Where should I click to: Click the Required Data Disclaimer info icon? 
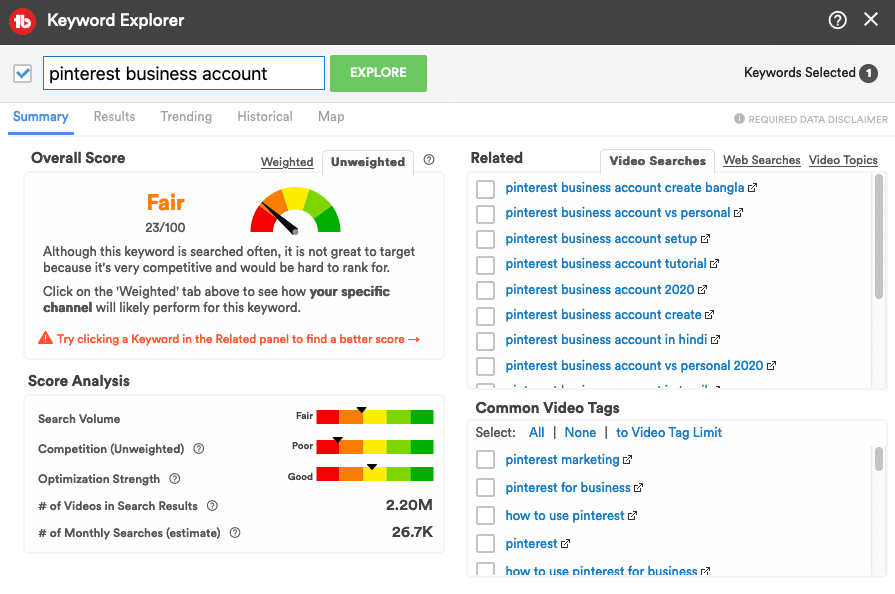tap(739, 119)
